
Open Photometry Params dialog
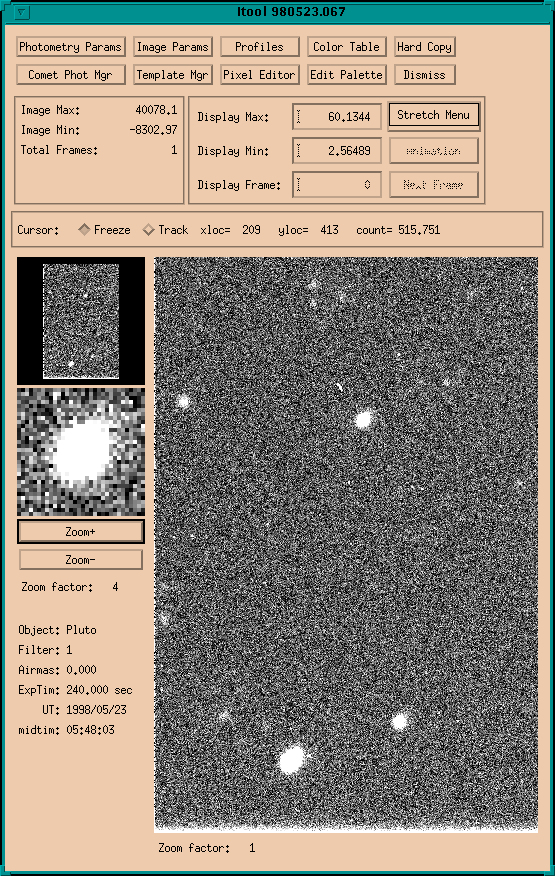(70, 47)
